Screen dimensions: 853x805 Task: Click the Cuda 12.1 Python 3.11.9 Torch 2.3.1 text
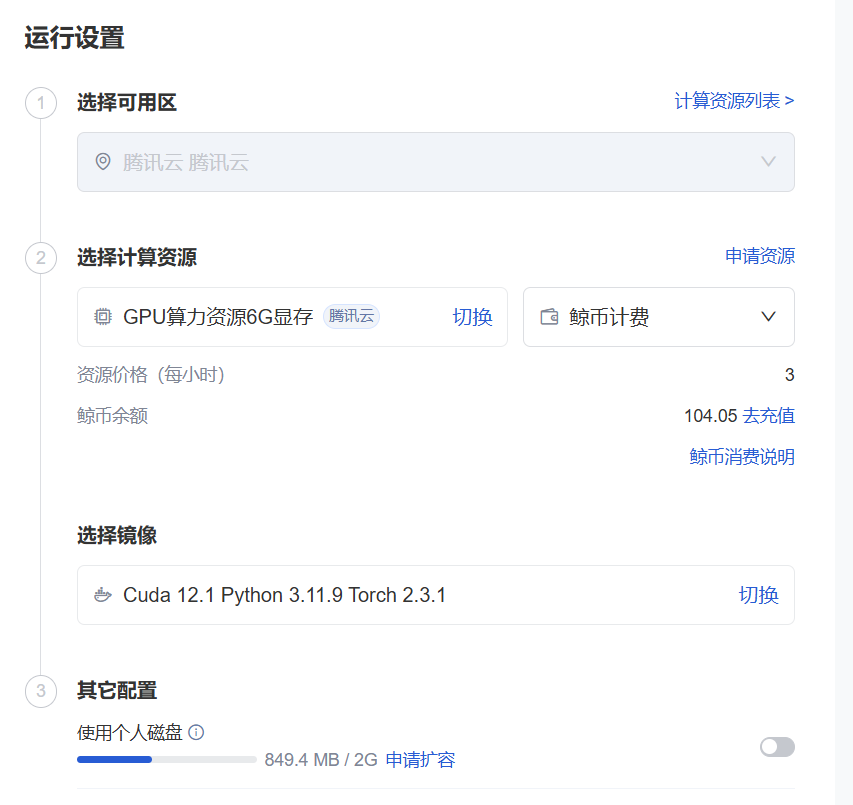(285, 595)
